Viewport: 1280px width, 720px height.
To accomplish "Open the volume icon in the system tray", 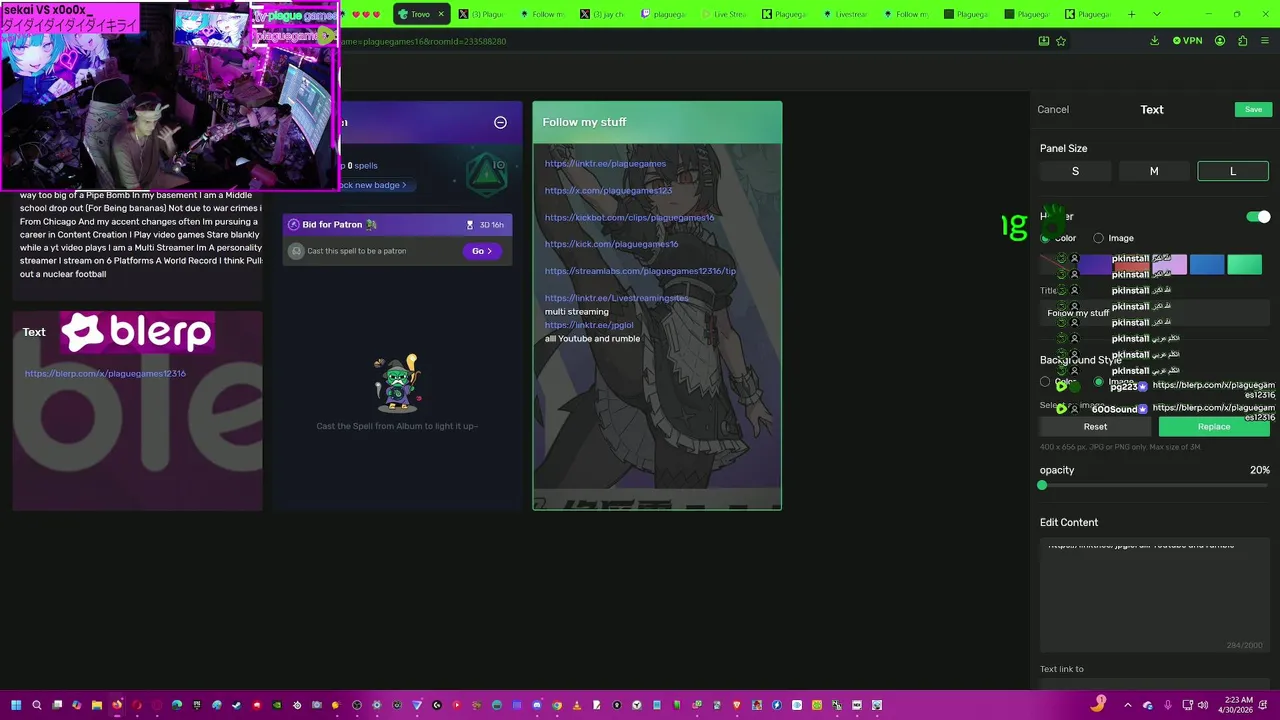I will point(1203,705).
